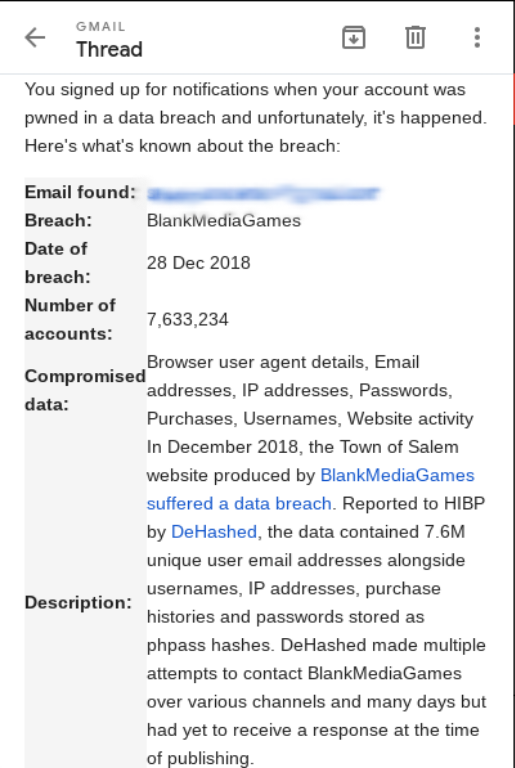Open the three-dot overflow menu
This screenshot has height=768, width=515.
coord(477,38)
